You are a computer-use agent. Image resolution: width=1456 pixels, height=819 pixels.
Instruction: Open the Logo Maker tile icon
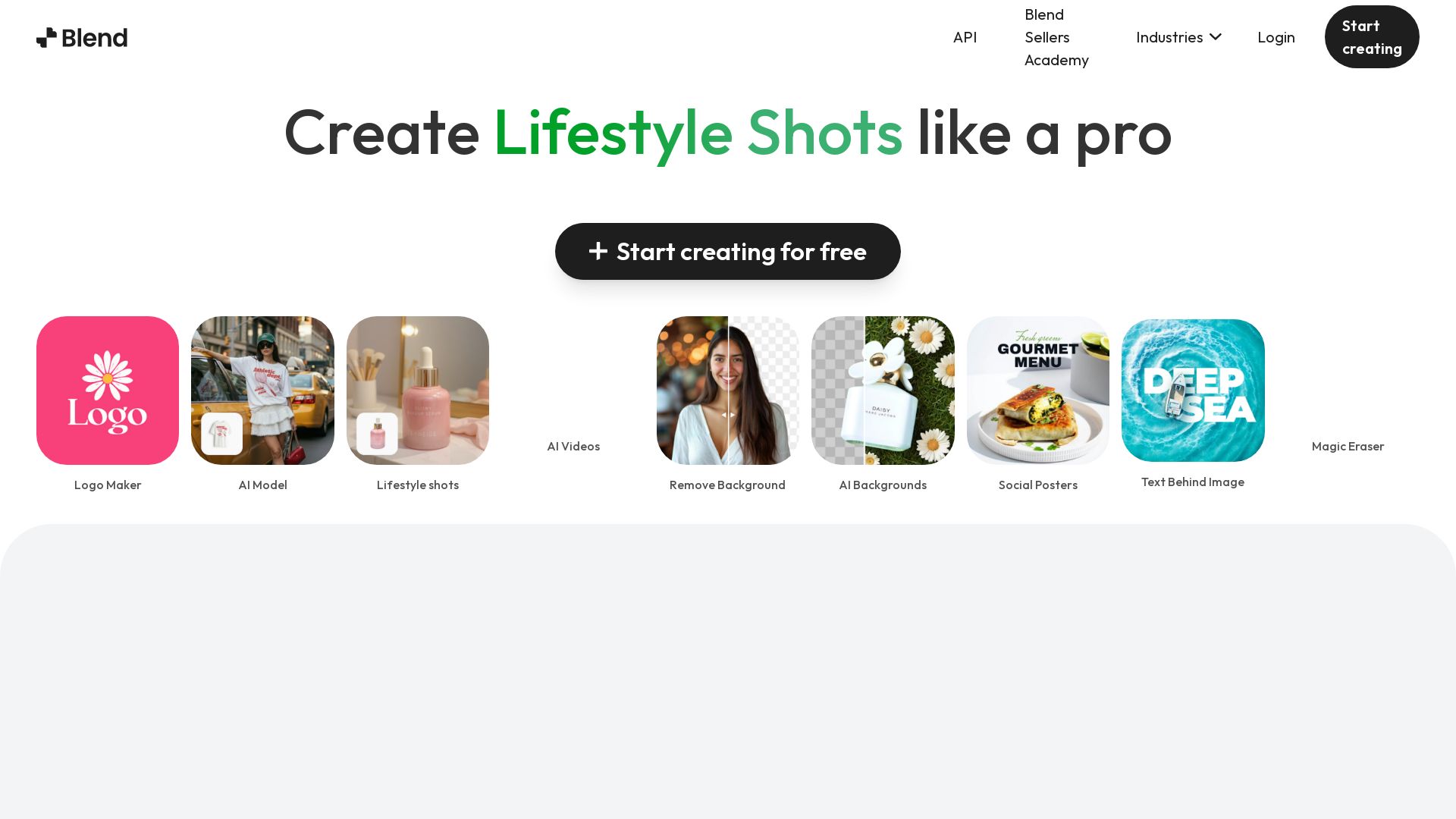[108, 391]
